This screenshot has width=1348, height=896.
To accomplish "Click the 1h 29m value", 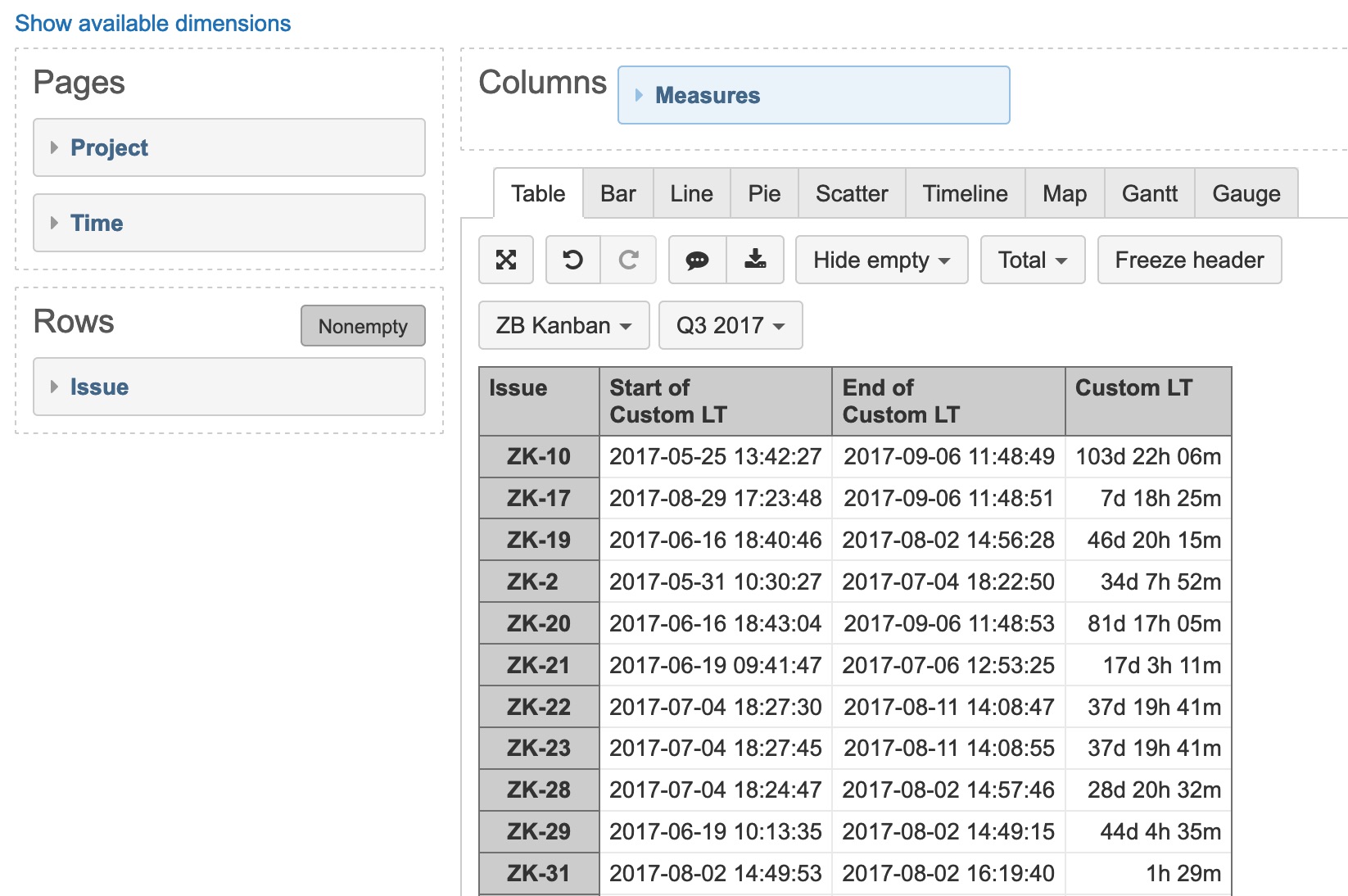I will click(x=1148, y=873).
